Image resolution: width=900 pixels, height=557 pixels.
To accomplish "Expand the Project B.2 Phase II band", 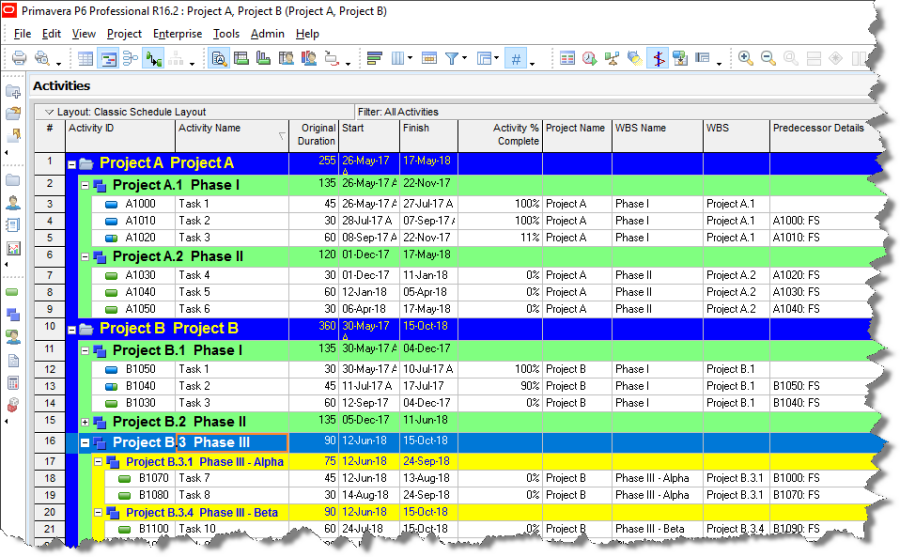I will tap(85, 422).
